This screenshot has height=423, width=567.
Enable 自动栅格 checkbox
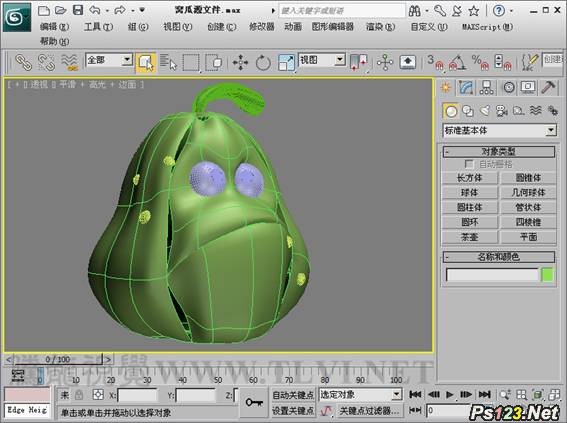(469, 164)
